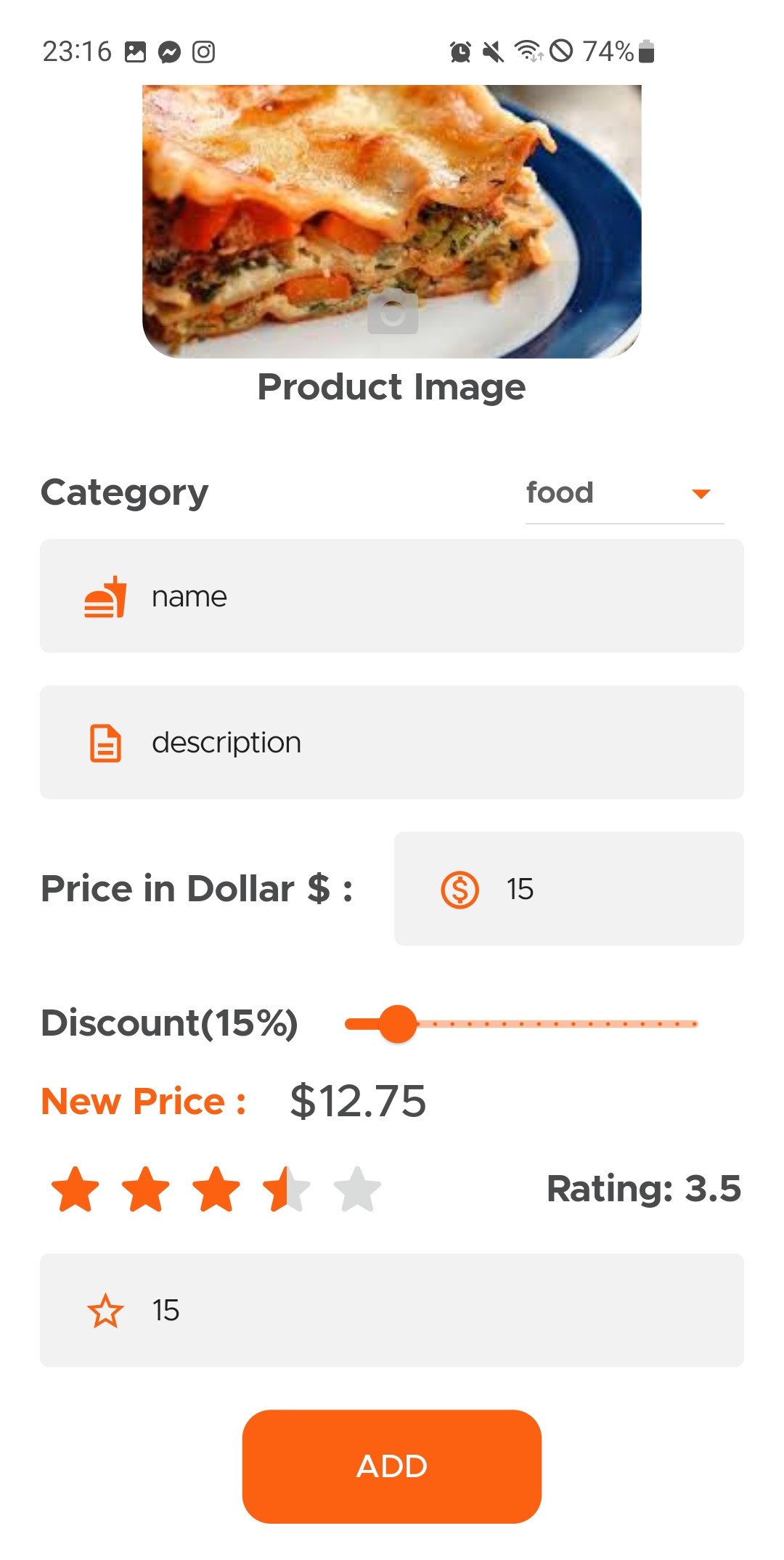Click the document icon beside description
The width and height of the screenshot is (784, 1560).
pos(105,743)
